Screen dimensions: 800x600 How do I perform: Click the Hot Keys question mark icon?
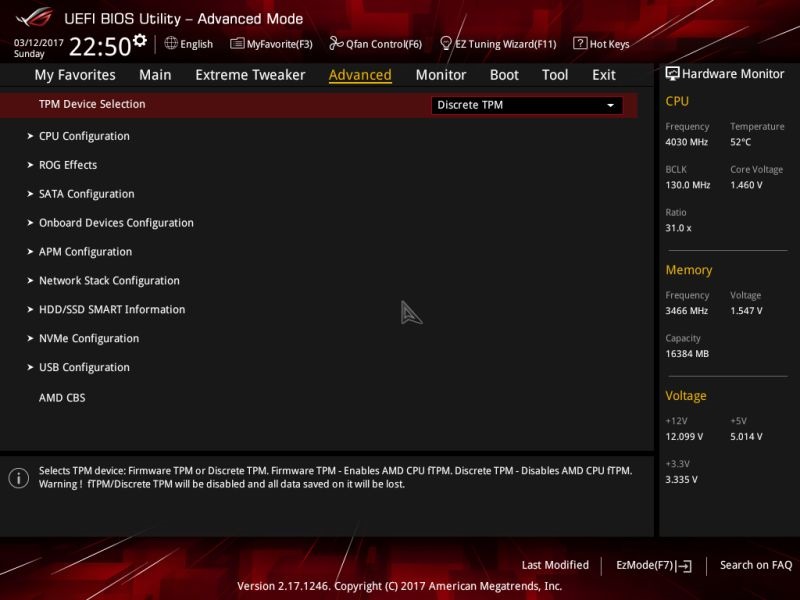(x=580, y=43)
